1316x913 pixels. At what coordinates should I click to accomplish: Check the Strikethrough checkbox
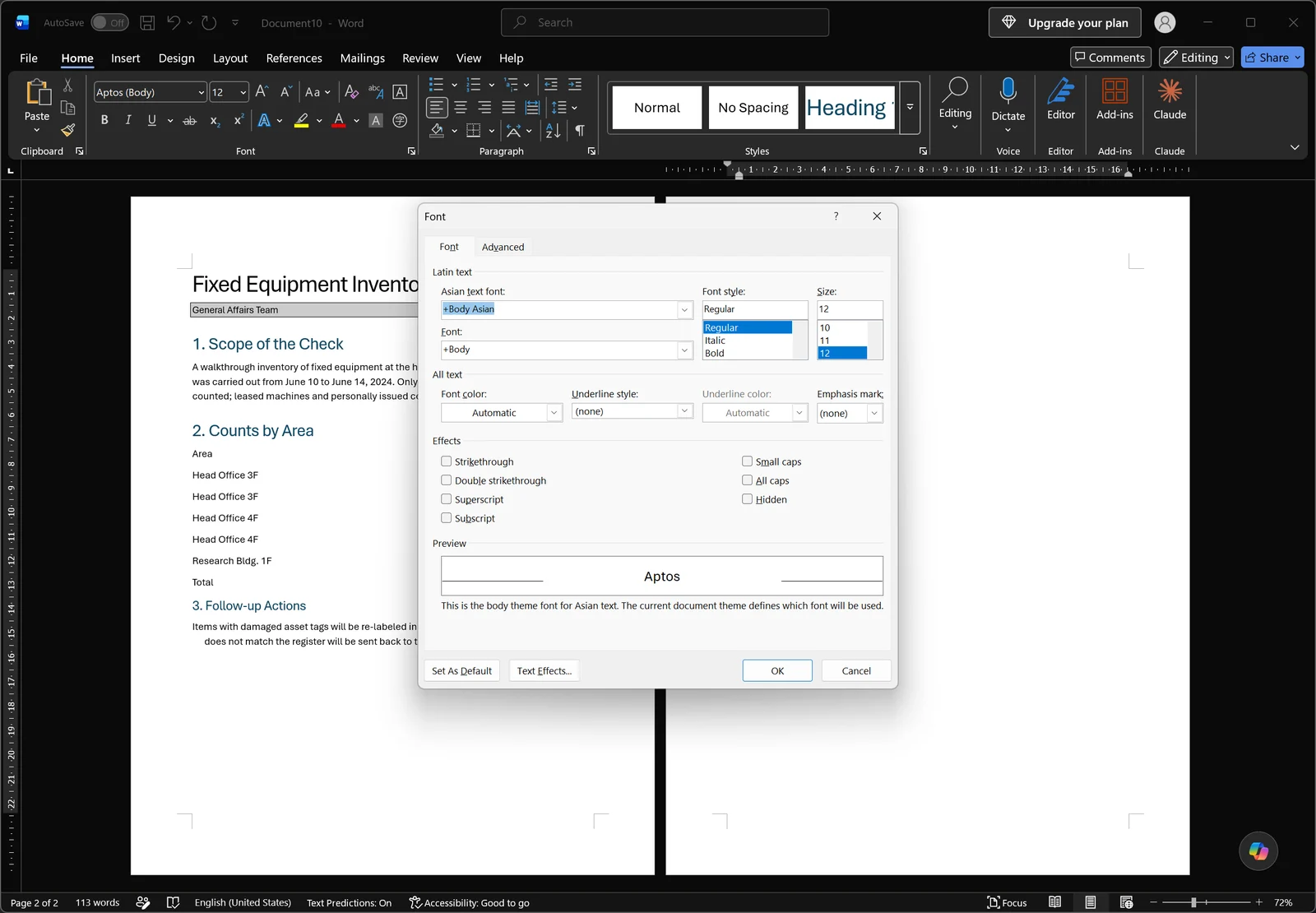(446, 461)
